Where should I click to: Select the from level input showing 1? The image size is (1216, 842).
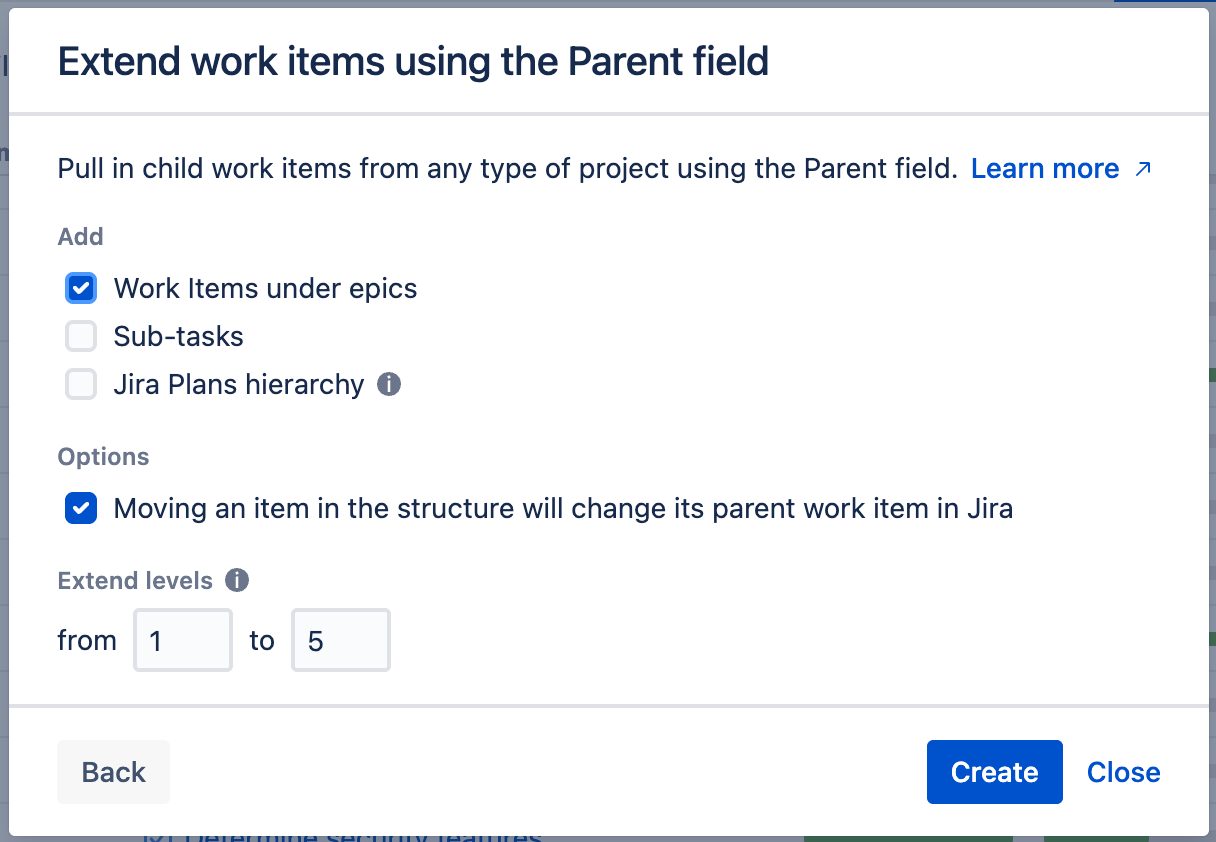click(x=183, y=640)
